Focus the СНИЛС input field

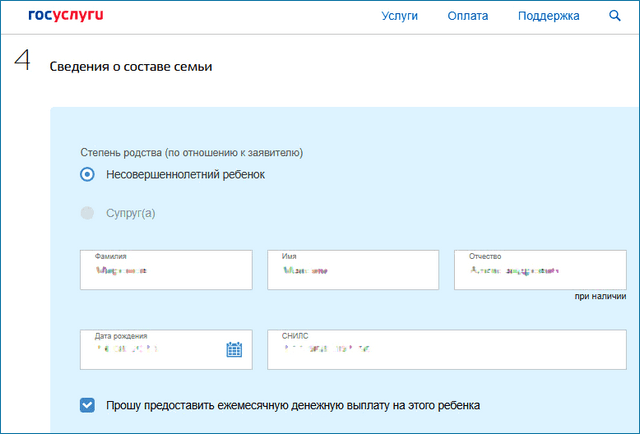coord(447,349)
